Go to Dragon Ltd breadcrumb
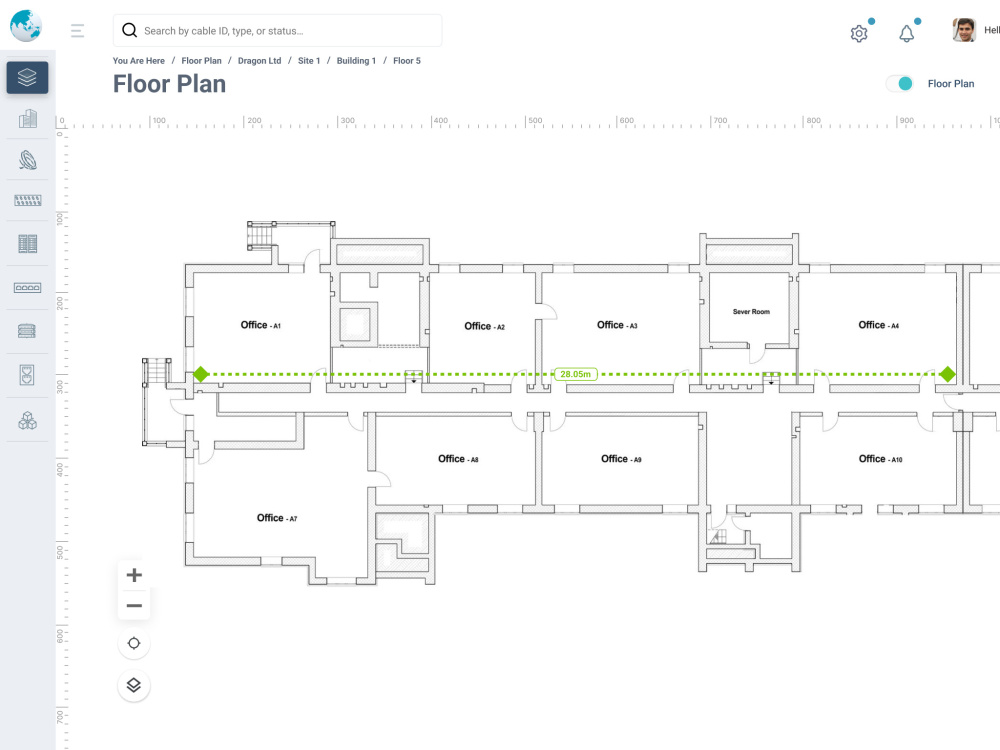This screenshot has height=750, width=1000. pyautogui.click(x=260, y=61)
